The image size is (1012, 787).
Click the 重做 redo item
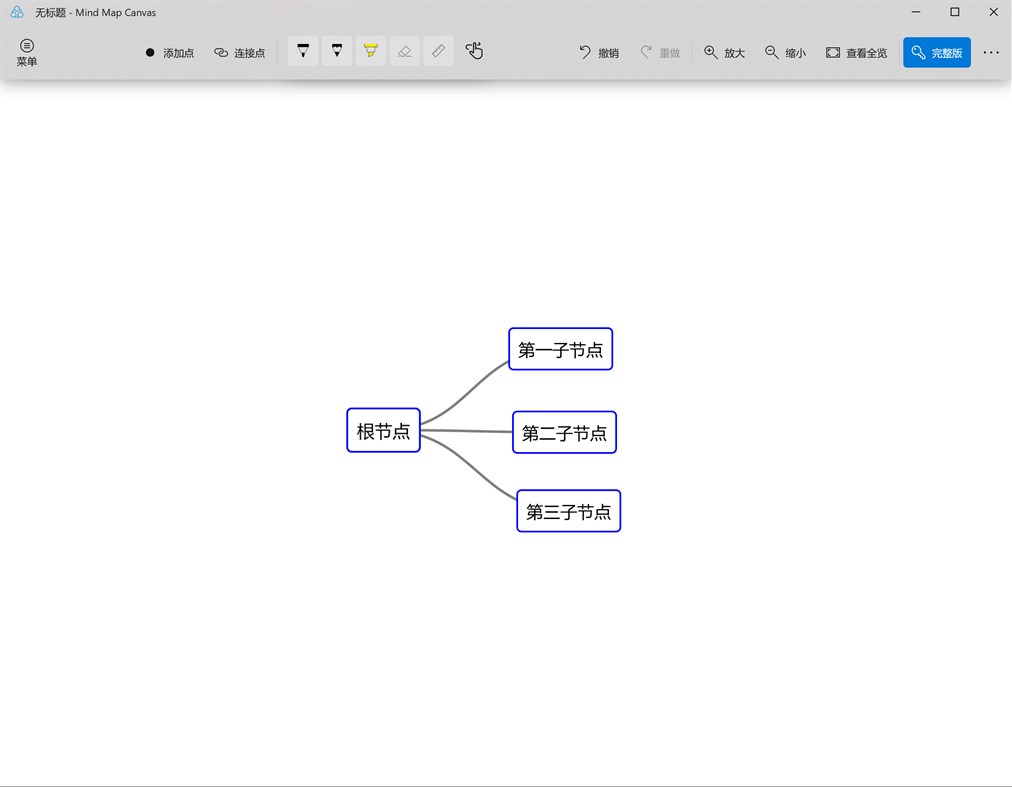661,52
